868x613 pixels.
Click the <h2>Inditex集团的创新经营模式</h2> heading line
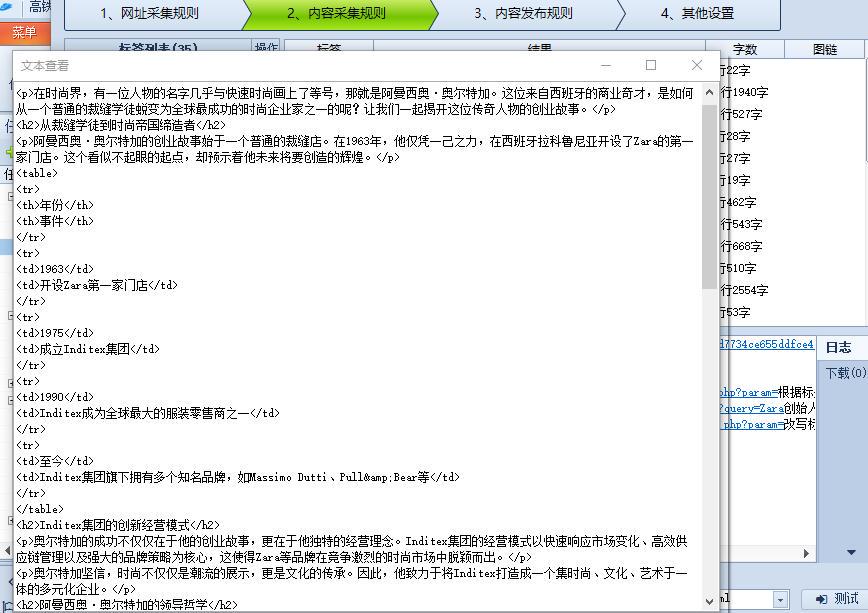118,525
